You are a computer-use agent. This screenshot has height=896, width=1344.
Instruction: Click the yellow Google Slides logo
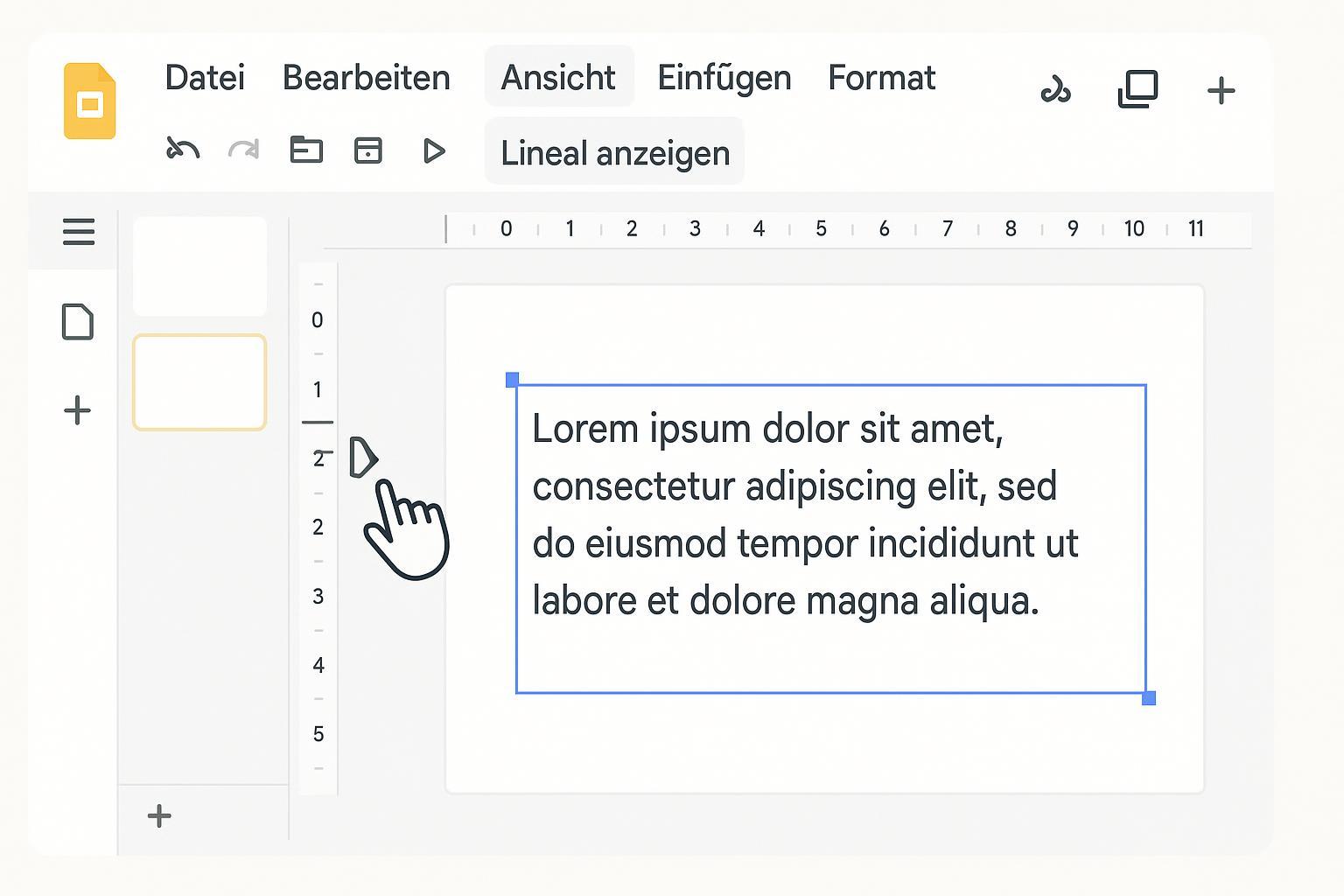[x=89, y=101]
